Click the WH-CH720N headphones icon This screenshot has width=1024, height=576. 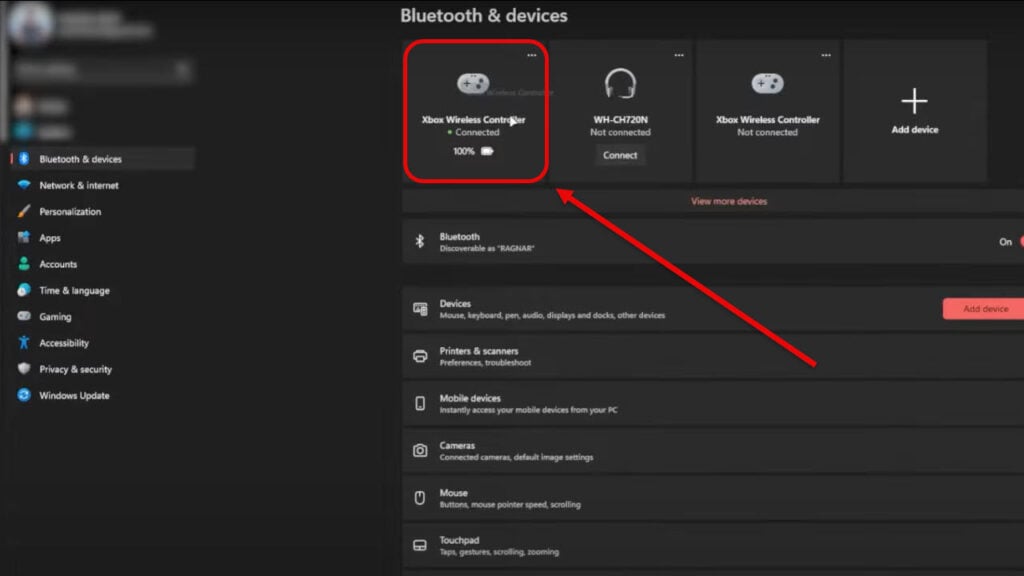click(620, 84)
